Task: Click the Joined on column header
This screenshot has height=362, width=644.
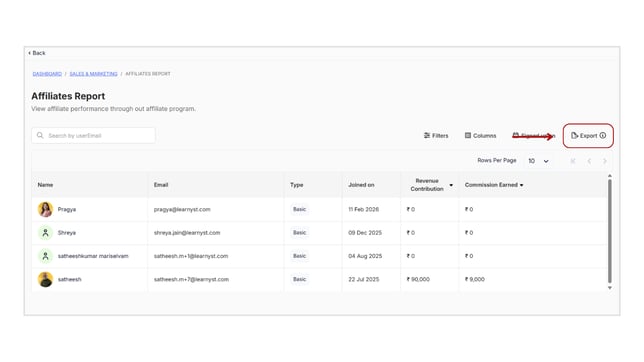Action: click(x=361, y=185)
